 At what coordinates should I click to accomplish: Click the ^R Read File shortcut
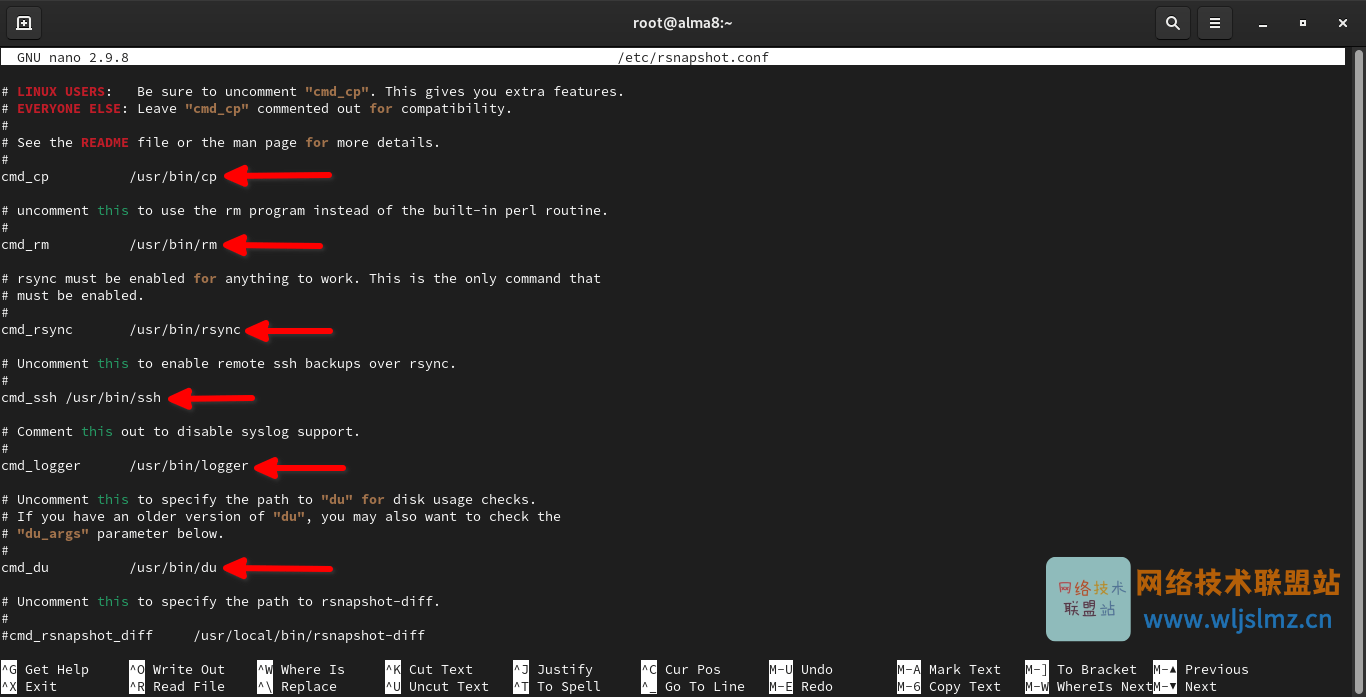pos(177,687)
